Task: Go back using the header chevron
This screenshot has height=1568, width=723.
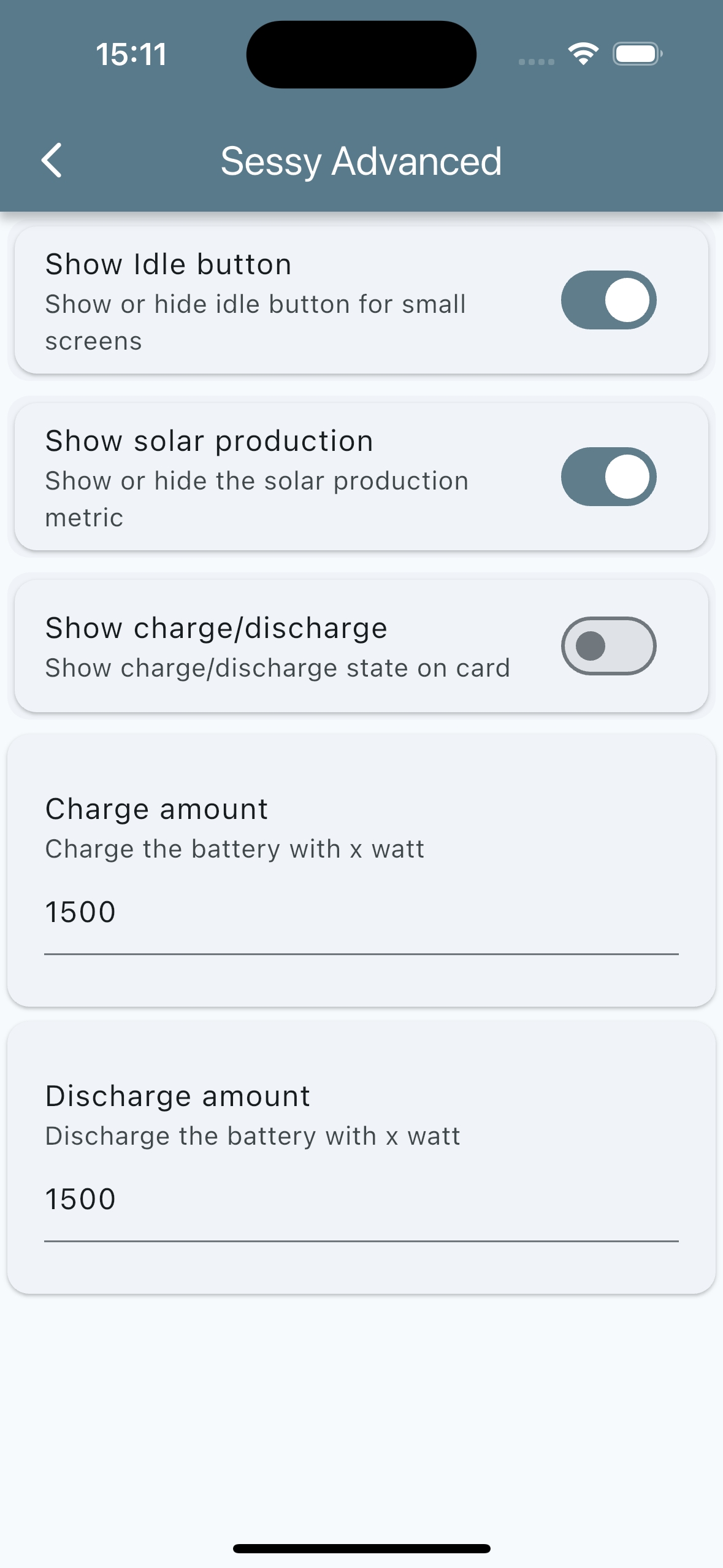Action: (x=52, y=161)
